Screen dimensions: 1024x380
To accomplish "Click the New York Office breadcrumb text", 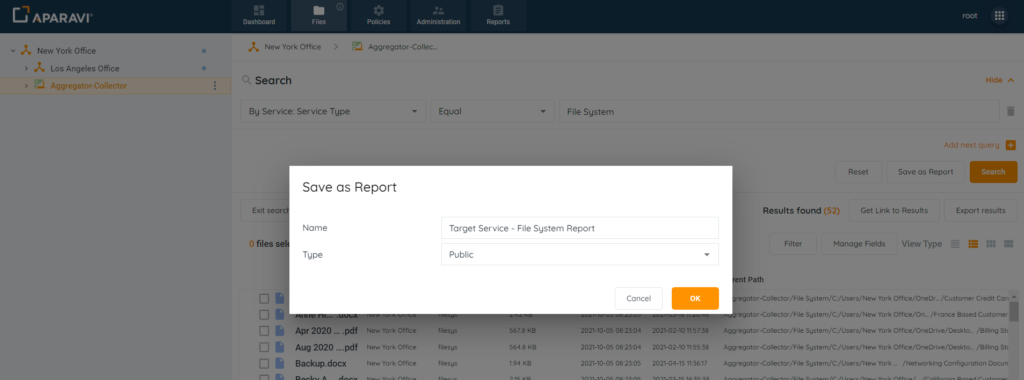I will 293,47.
